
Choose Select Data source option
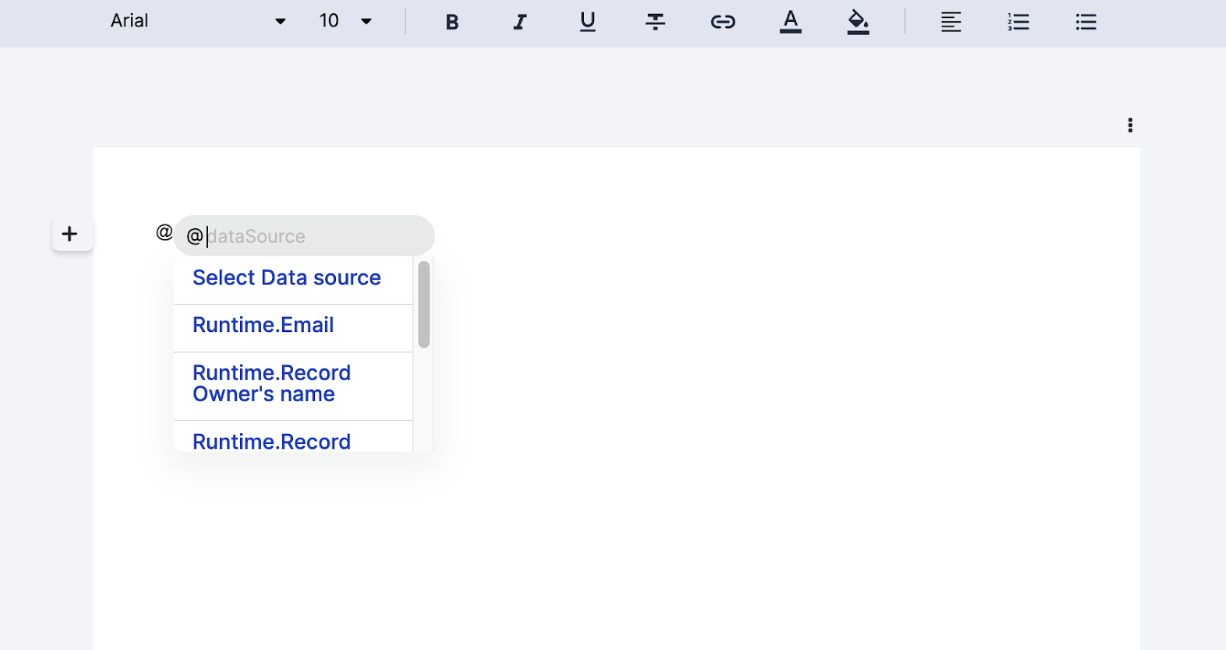(293, 279)
